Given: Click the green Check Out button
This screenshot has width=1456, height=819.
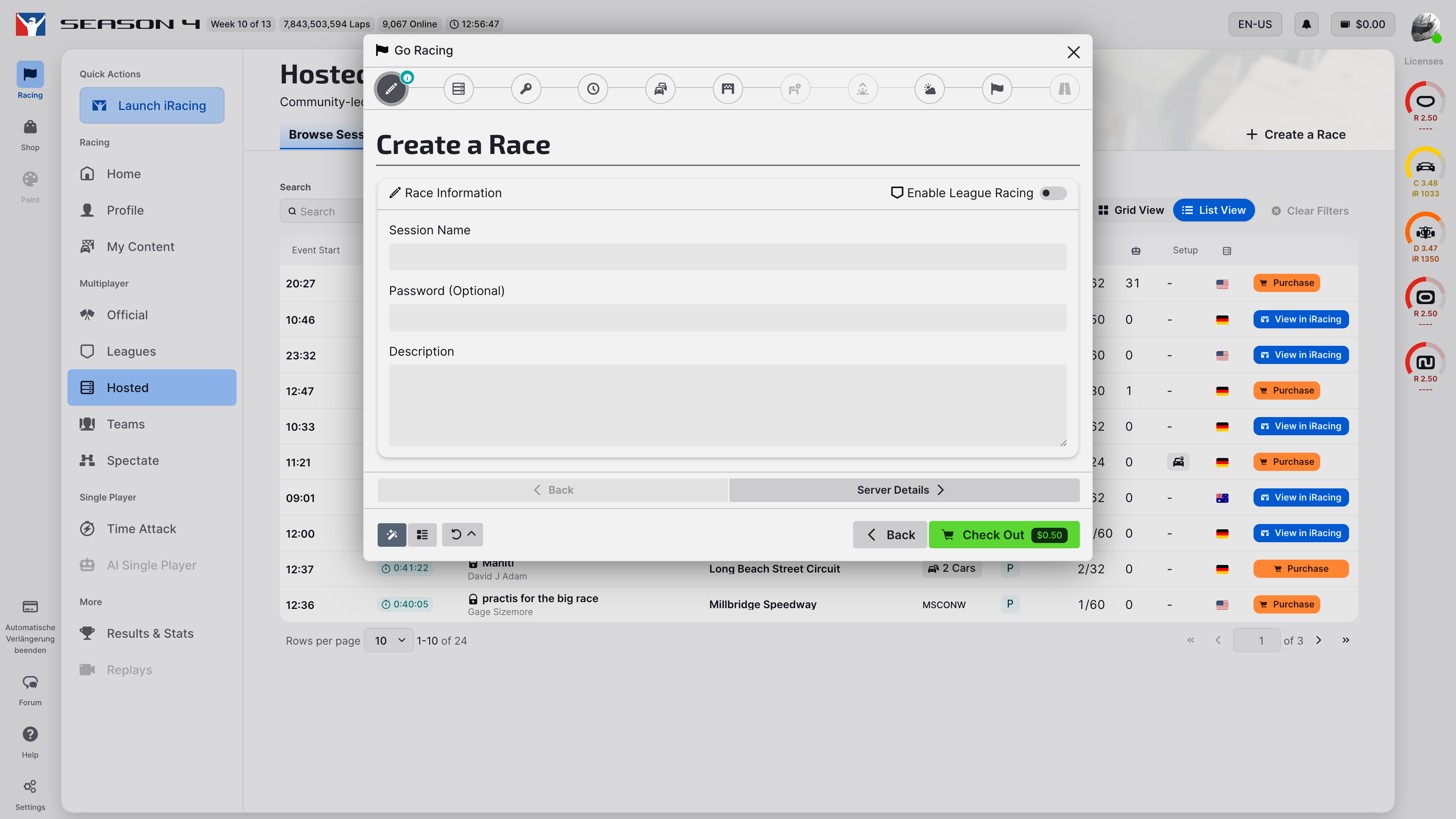Looking at the screenshot, I should pos(1004,535).
